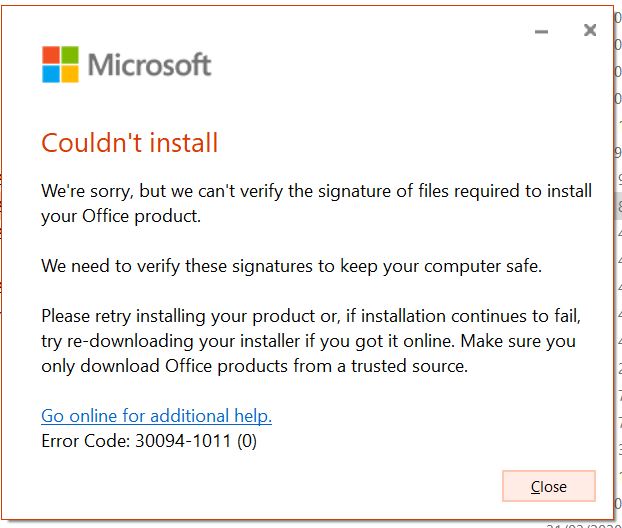The width and height of the screenshot is (622, 528).
Task: Dismiss the dialog with the X icon
Action: [x=590, y=30]
